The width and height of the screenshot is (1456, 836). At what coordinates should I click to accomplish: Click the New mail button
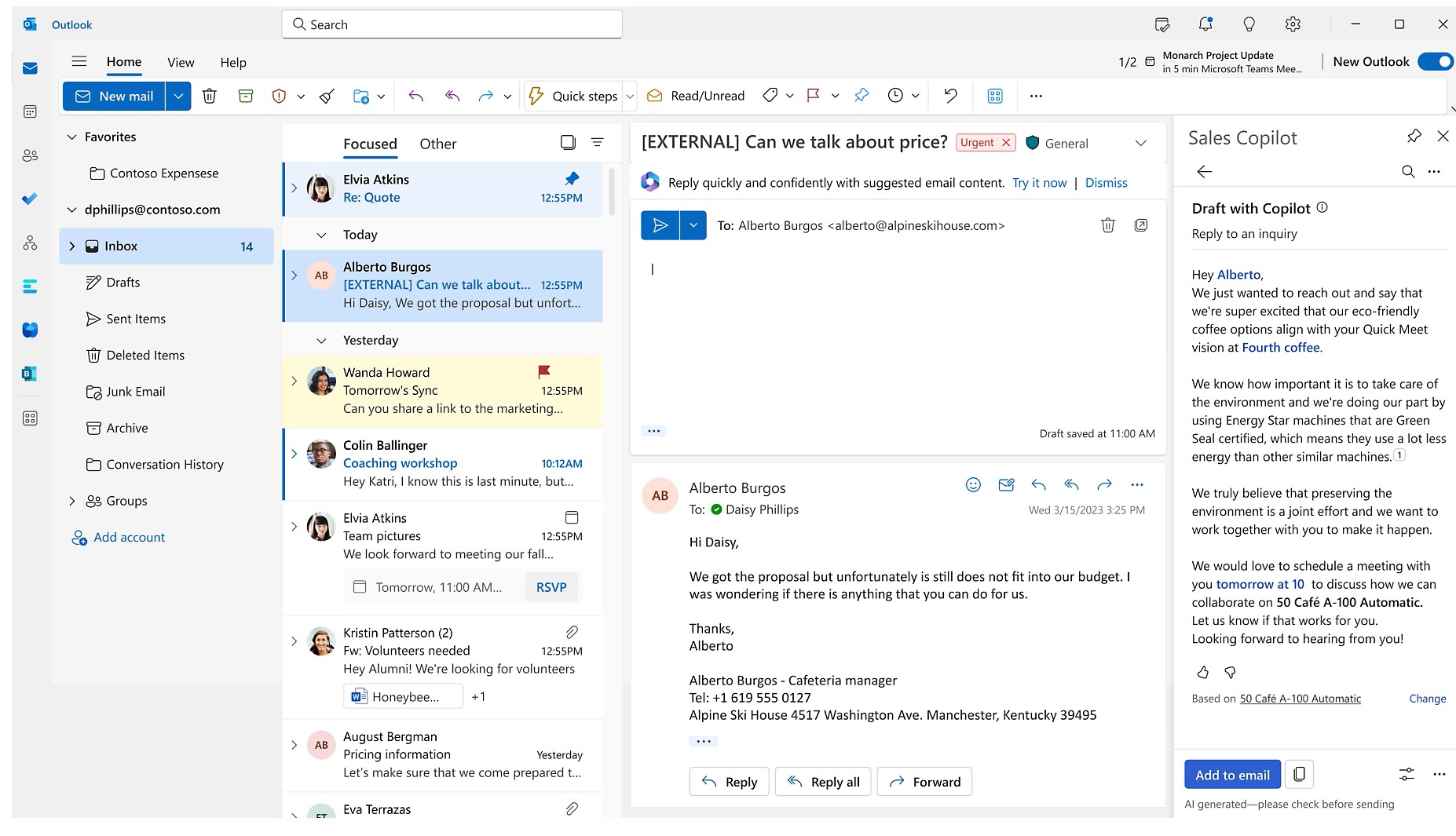coord(114,96)
